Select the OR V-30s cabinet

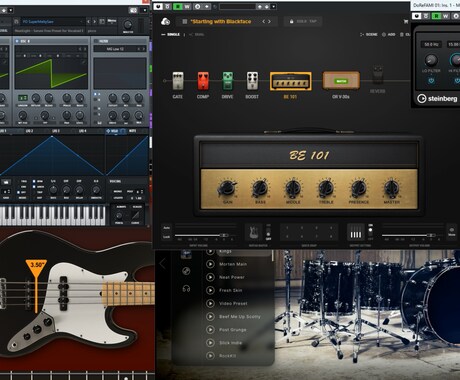click(x=341, y=80)
